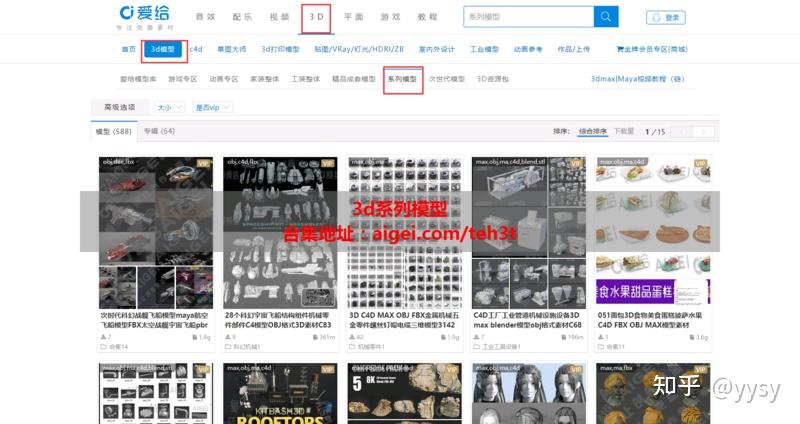Click the 登录 login button
800x424 pixels.
point(665,17)
